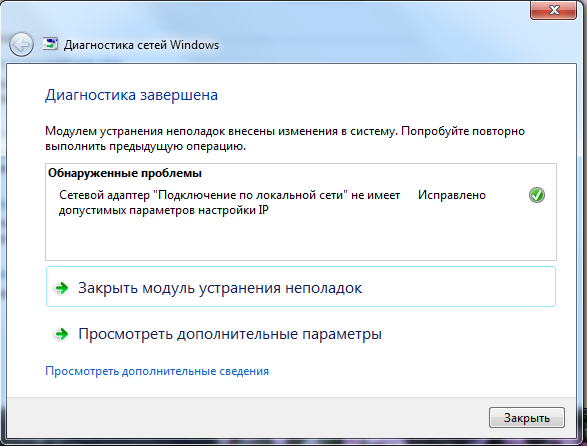Select the detected network adapter problem entry
The width and height of the screenshot is (587, 446).
click(229, 203)
